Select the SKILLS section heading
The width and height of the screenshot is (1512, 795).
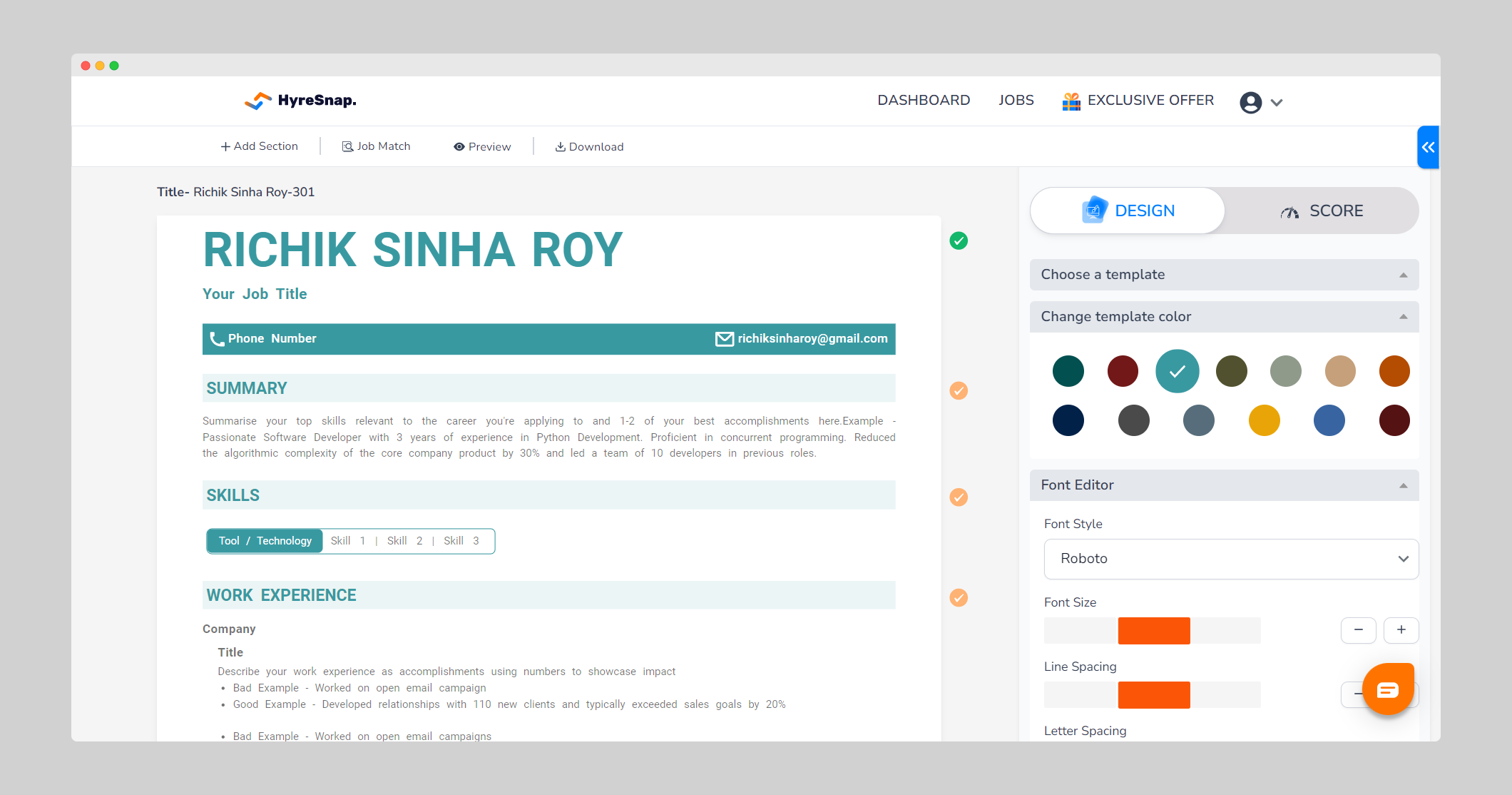pos(233,496)
